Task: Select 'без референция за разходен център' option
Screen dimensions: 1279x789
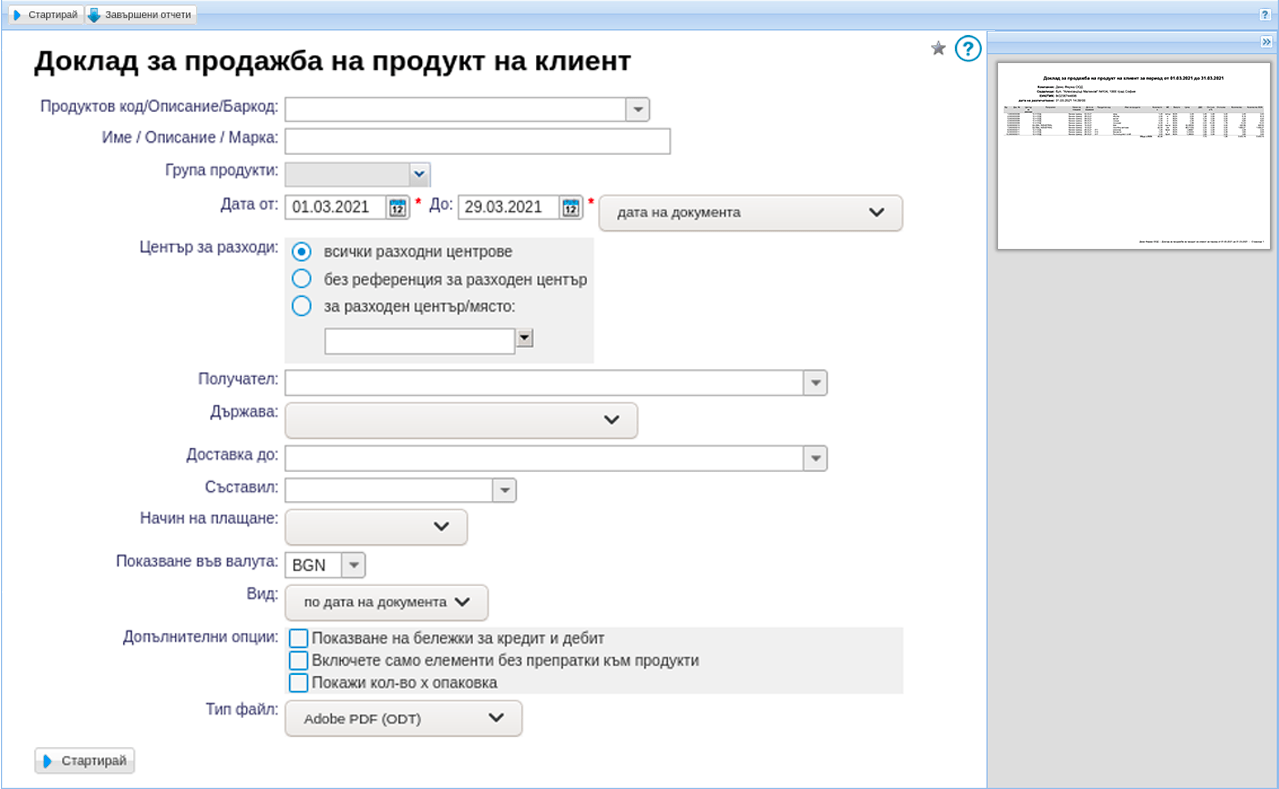Action: coord(301,279)
